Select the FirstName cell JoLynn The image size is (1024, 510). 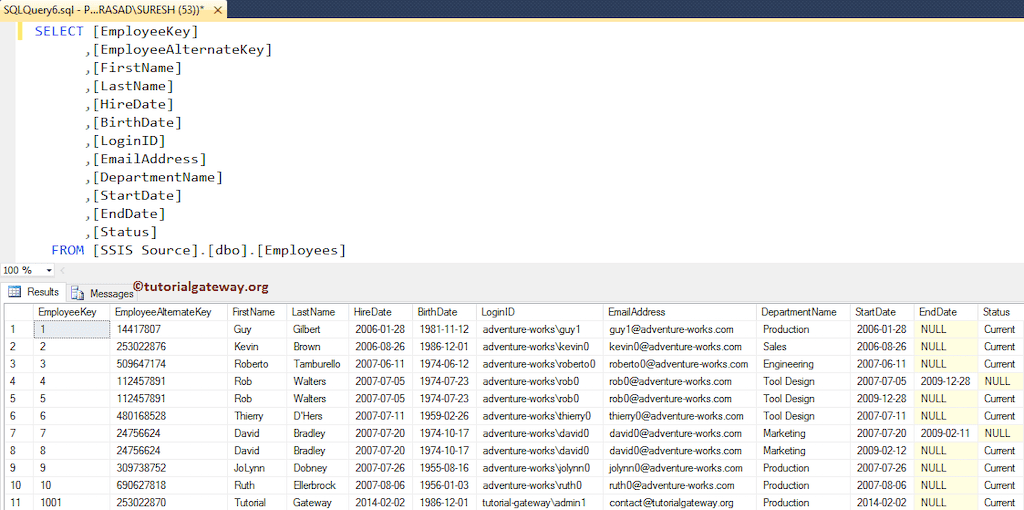257,468
